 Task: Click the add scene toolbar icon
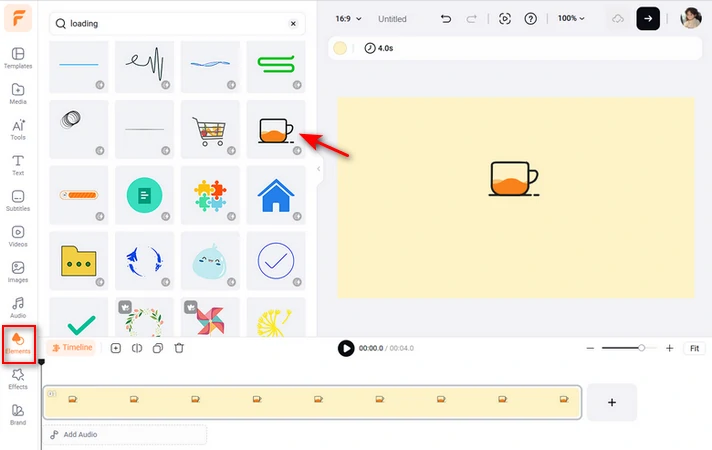tap(116, 348)
